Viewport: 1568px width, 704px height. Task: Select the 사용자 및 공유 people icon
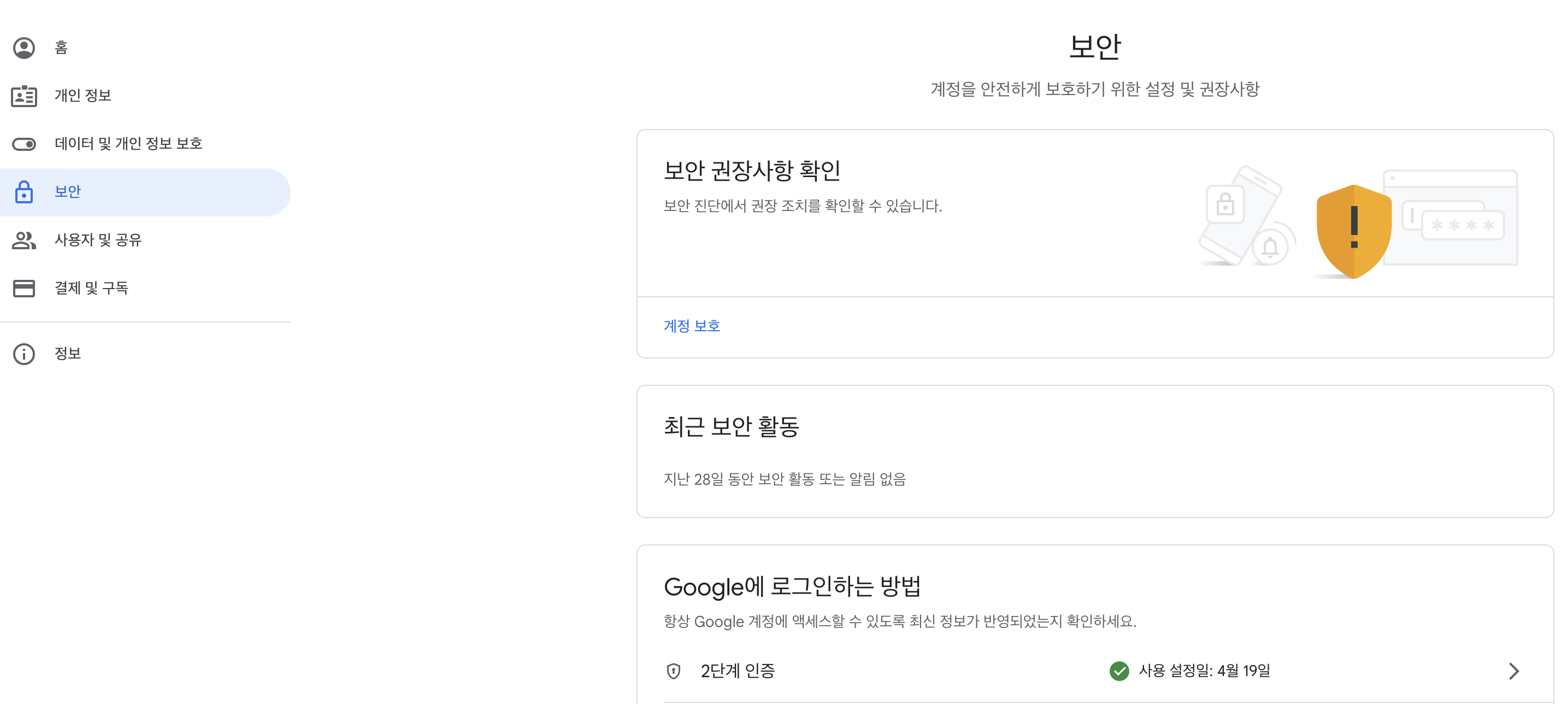(x=25, y=240)
